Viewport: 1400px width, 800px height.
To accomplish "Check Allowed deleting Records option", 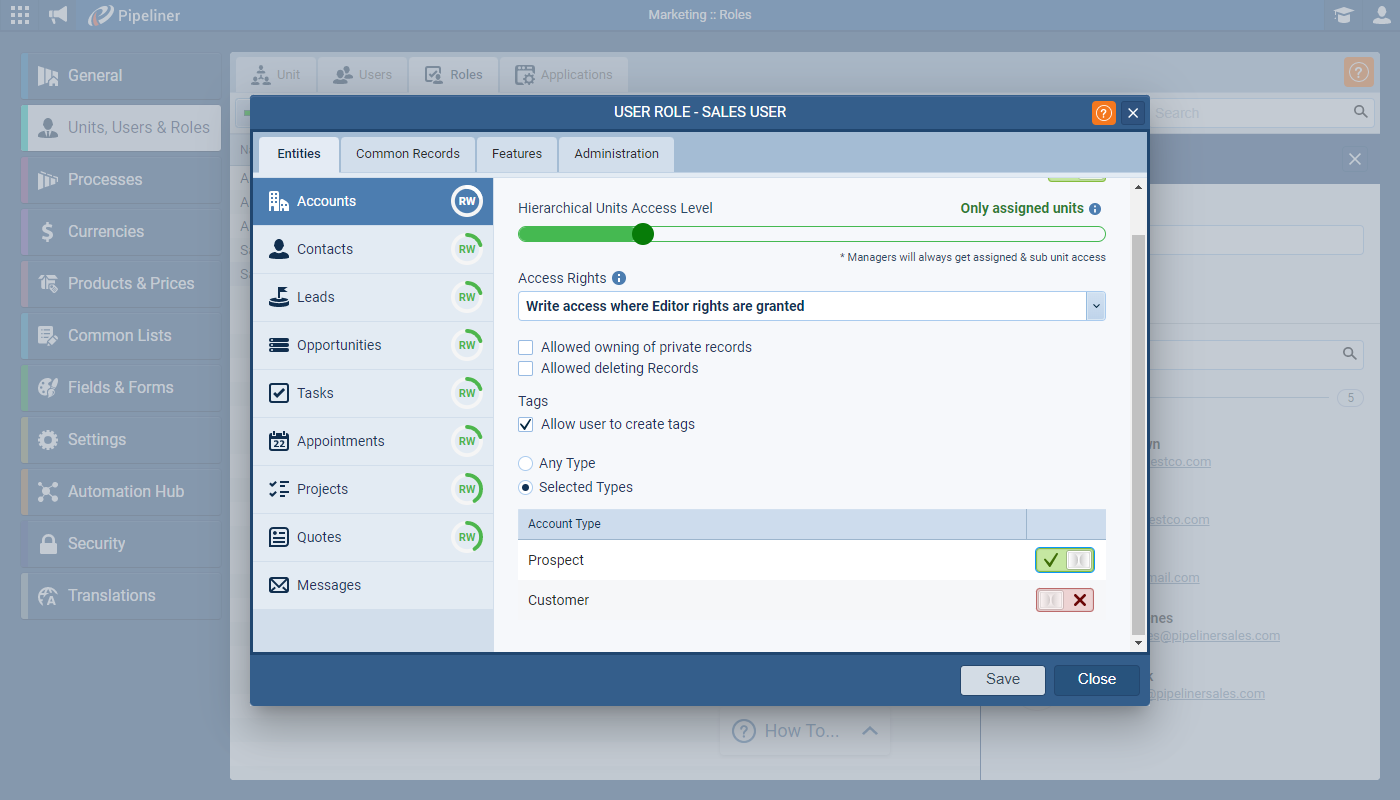I will pyautogui.click(x=526, y=369).
